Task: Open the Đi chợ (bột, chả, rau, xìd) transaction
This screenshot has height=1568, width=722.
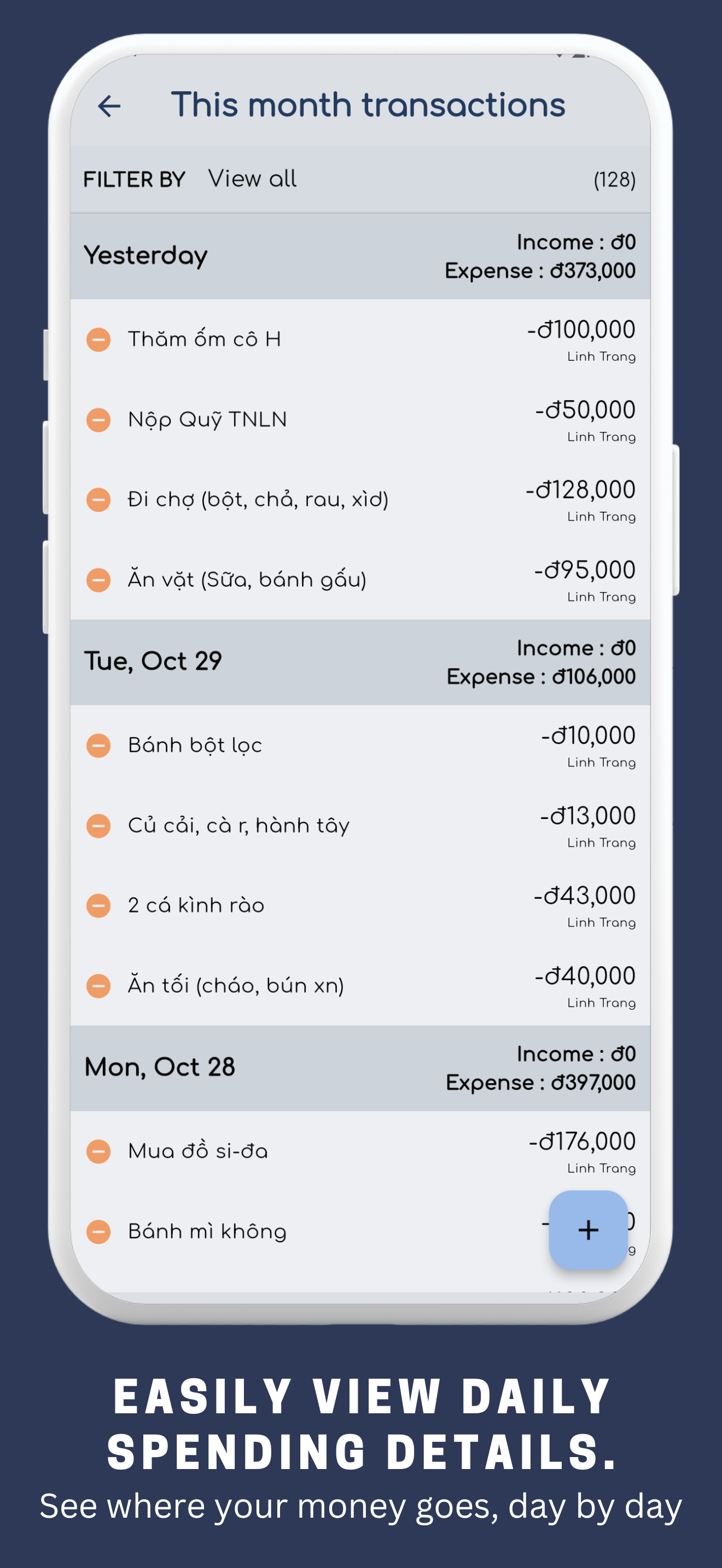Action: pyautogui.click(x=258, y=500)
